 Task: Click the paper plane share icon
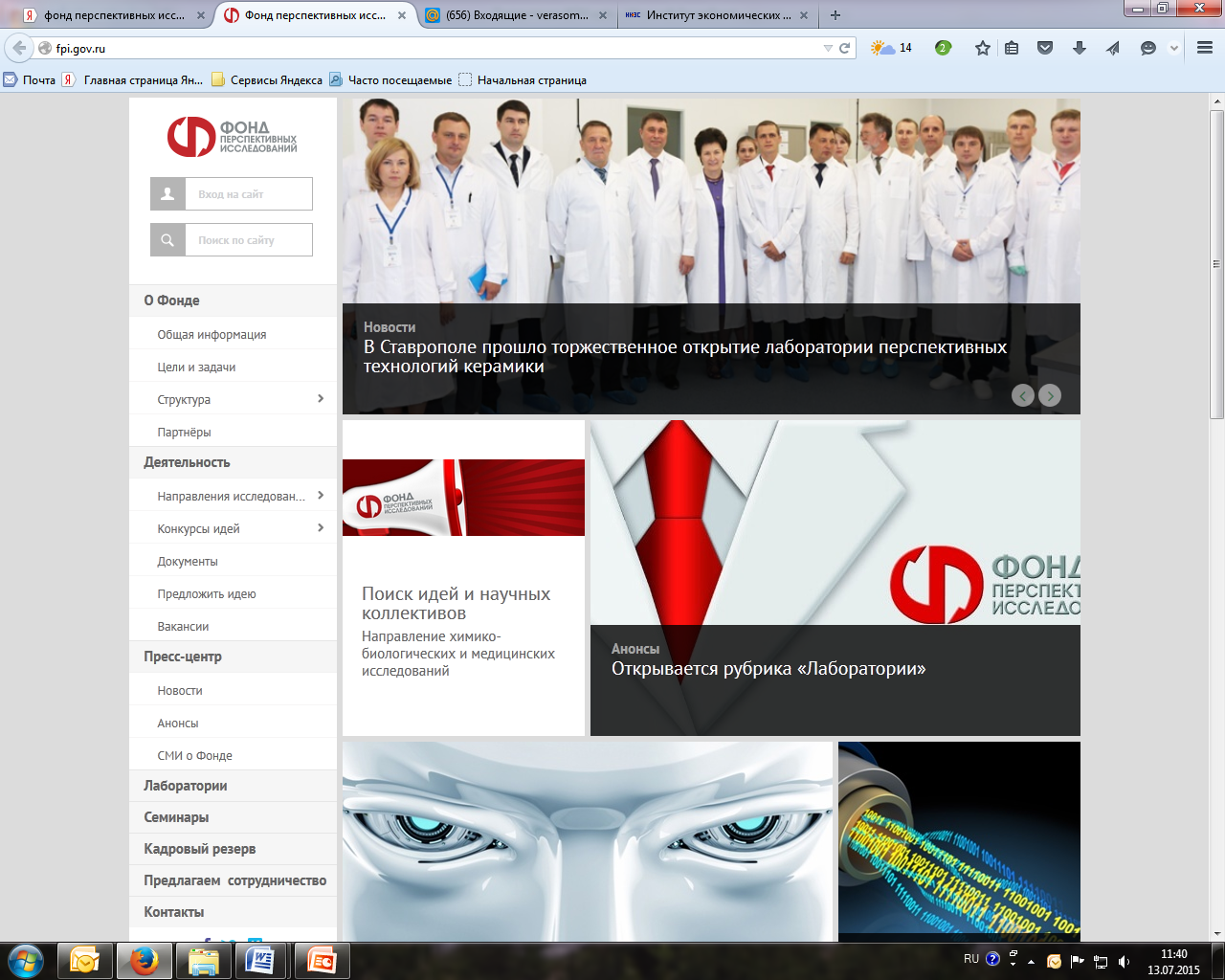click(x=1113, y=48)
